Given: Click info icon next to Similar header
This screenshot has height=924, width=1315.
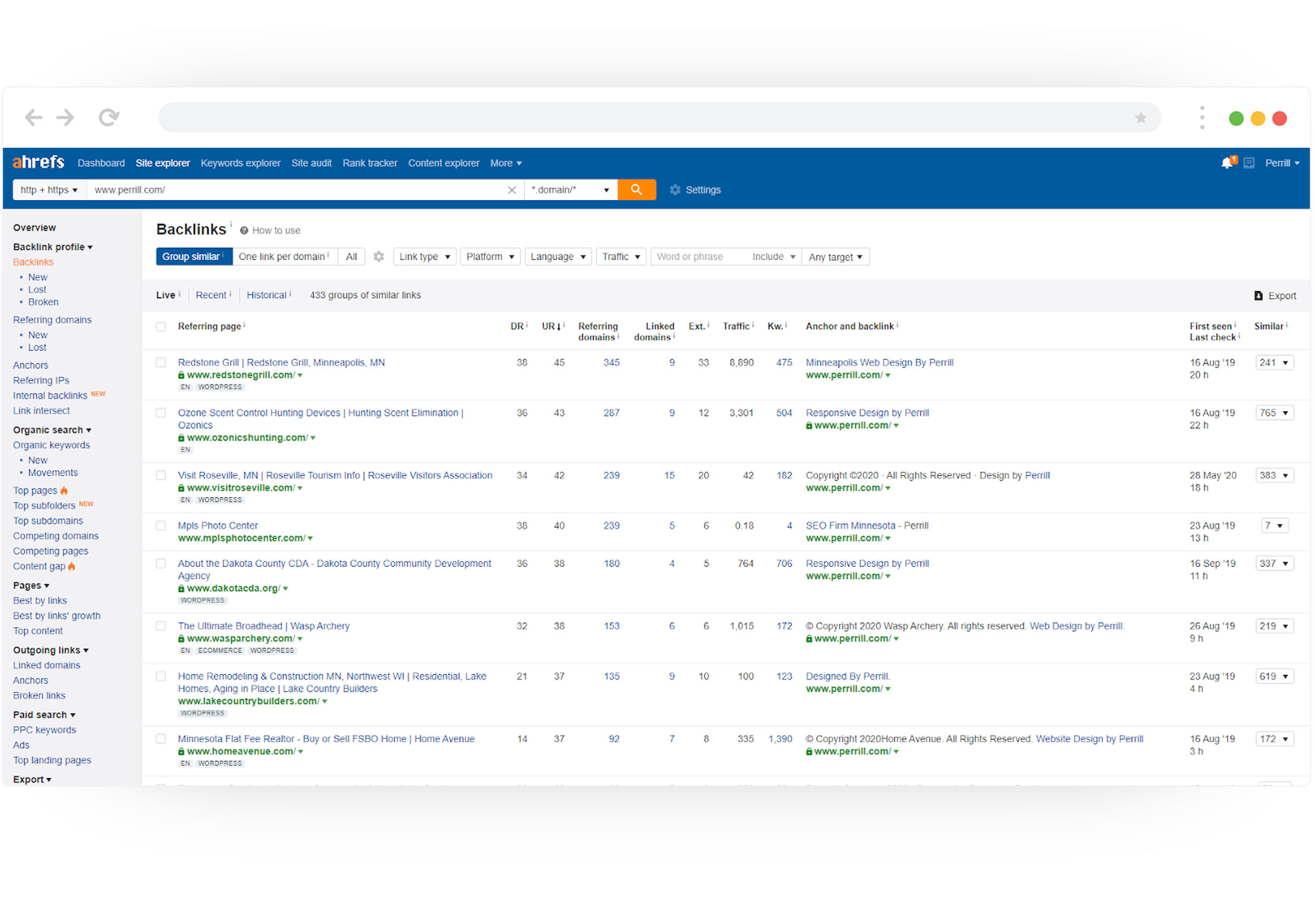Looking at the screenshot, I should [x=1286, y=325].
